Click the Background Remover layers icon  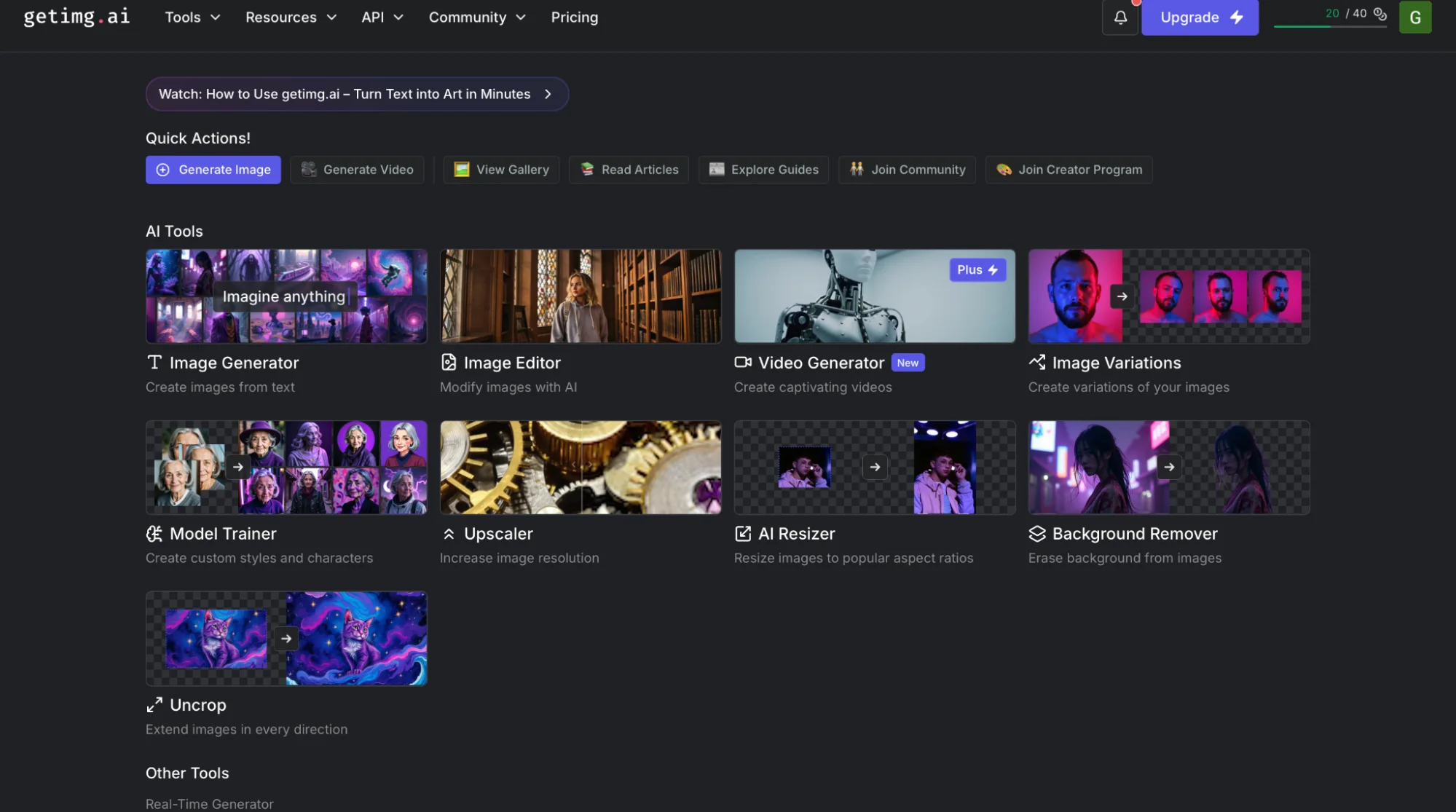click(1037, 534)
